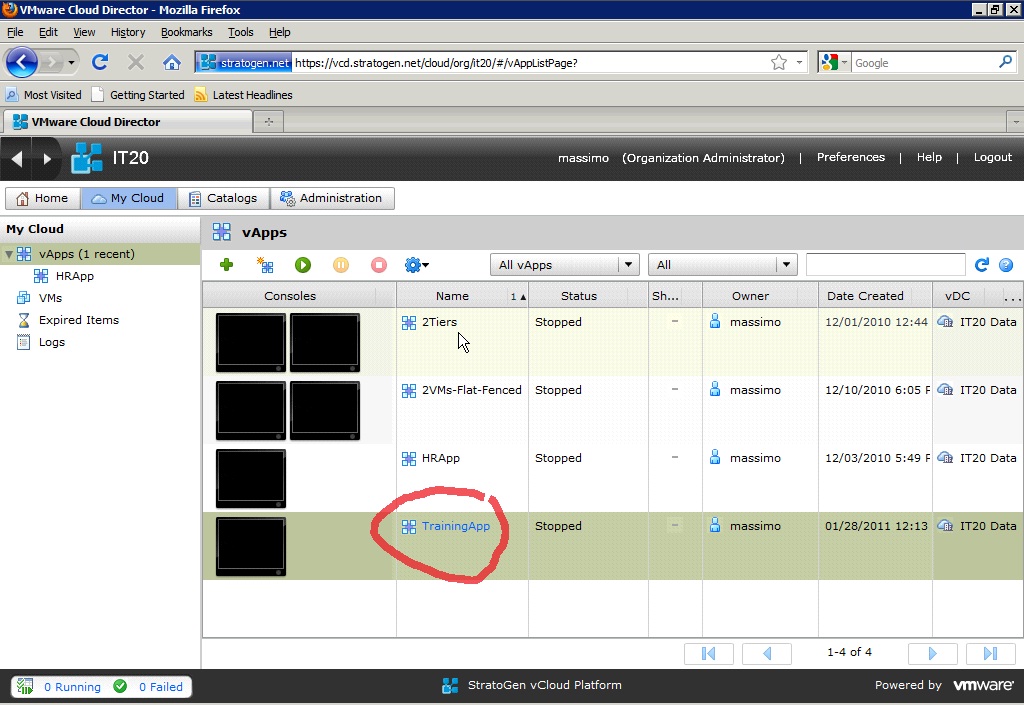Go to the last page of results
The width and height of the screenshot is (1024, 705).
tap(991, 653)
